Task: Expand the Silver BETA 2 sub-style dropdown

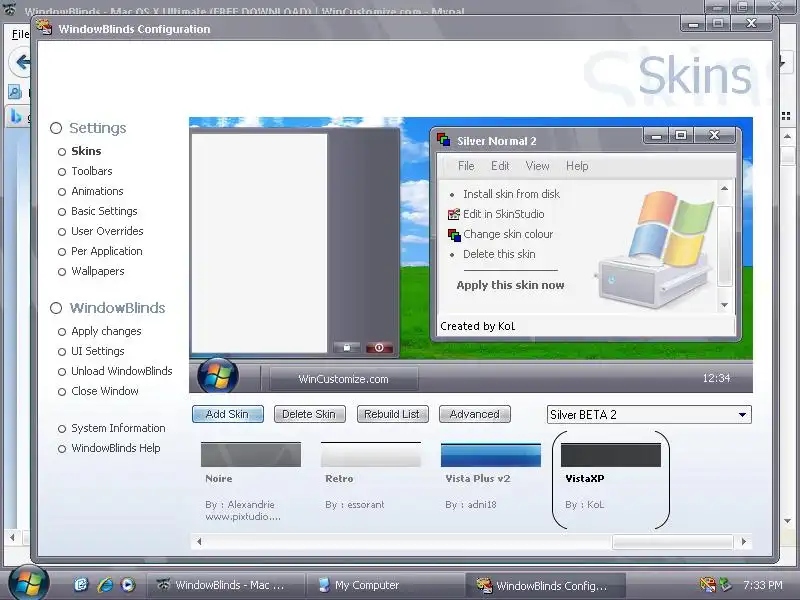Action: (742, 415)
